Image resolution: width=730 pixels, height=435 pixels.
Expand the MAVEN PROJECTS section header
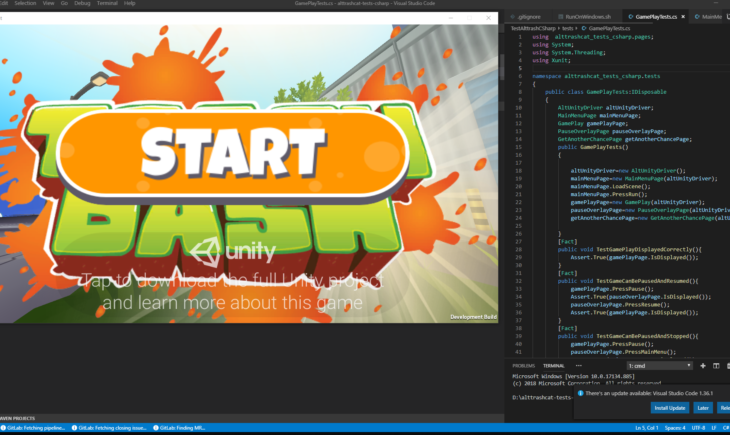[x=18, y=418]
